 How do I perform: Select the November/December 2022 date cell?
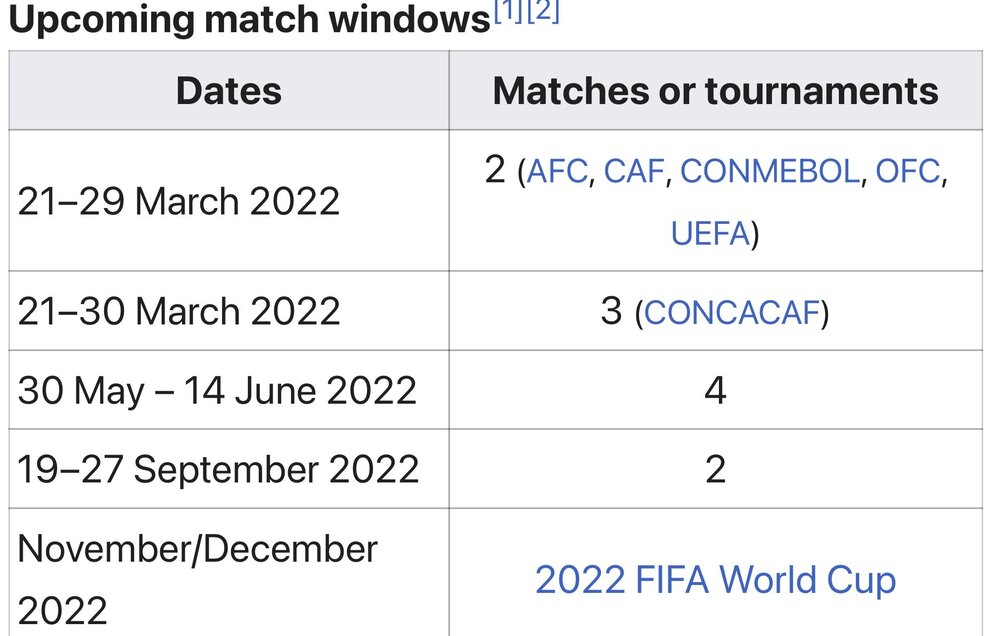(x=198, y=579)
